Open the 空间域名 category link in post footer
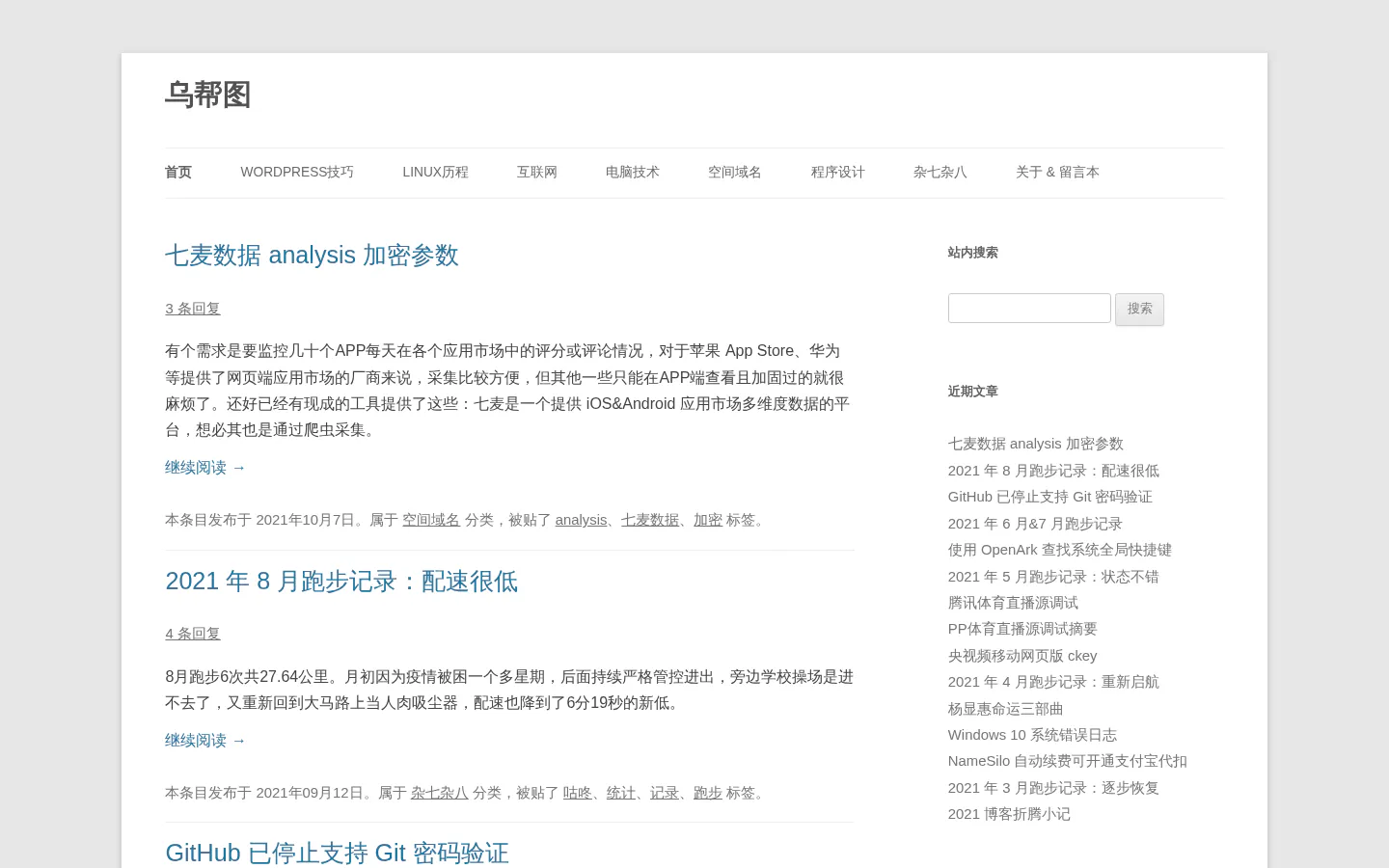This screenshot has width=1389, height=868. [431, 520]
